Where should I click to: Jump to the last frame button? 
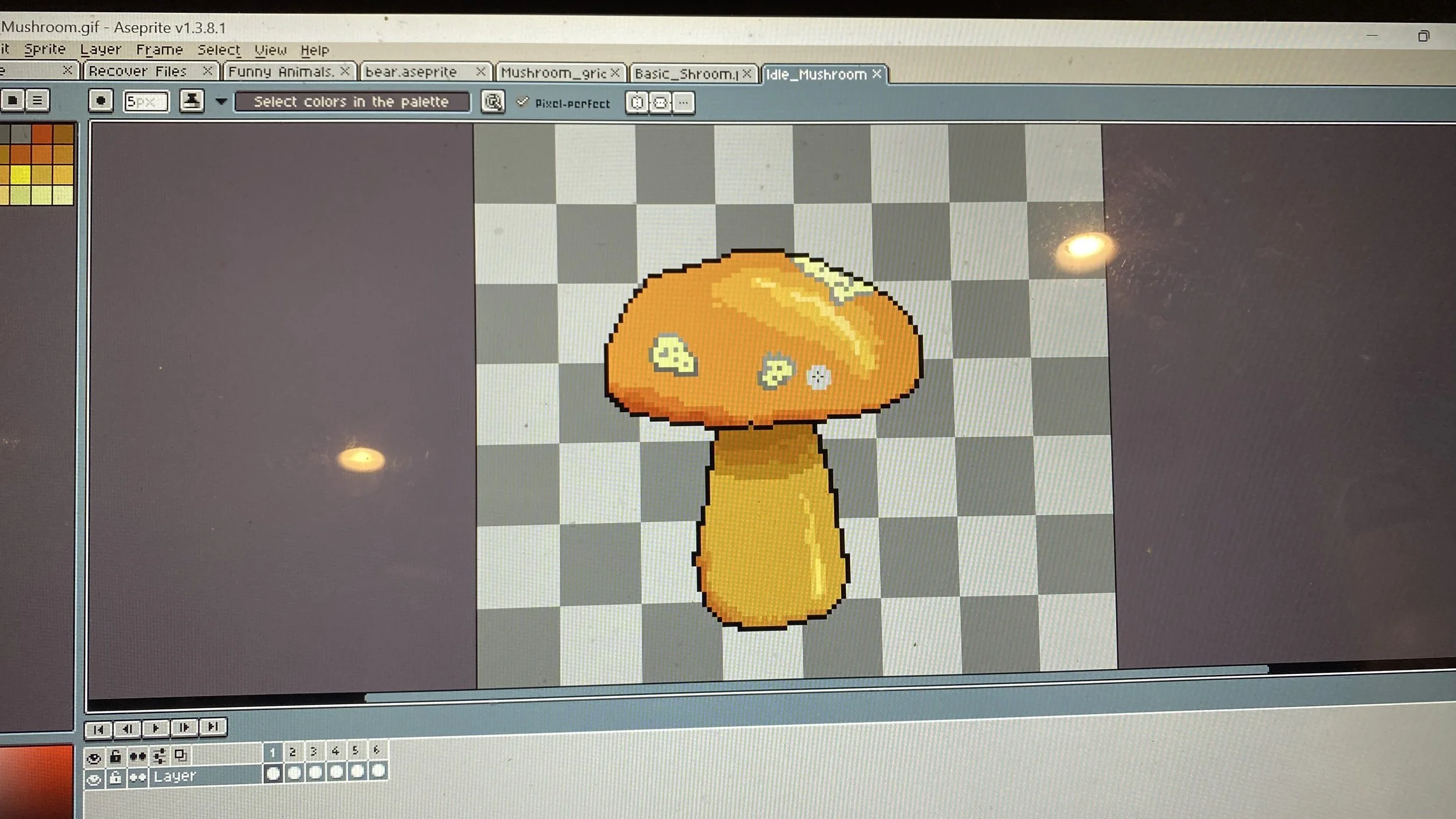pos(213,726)
